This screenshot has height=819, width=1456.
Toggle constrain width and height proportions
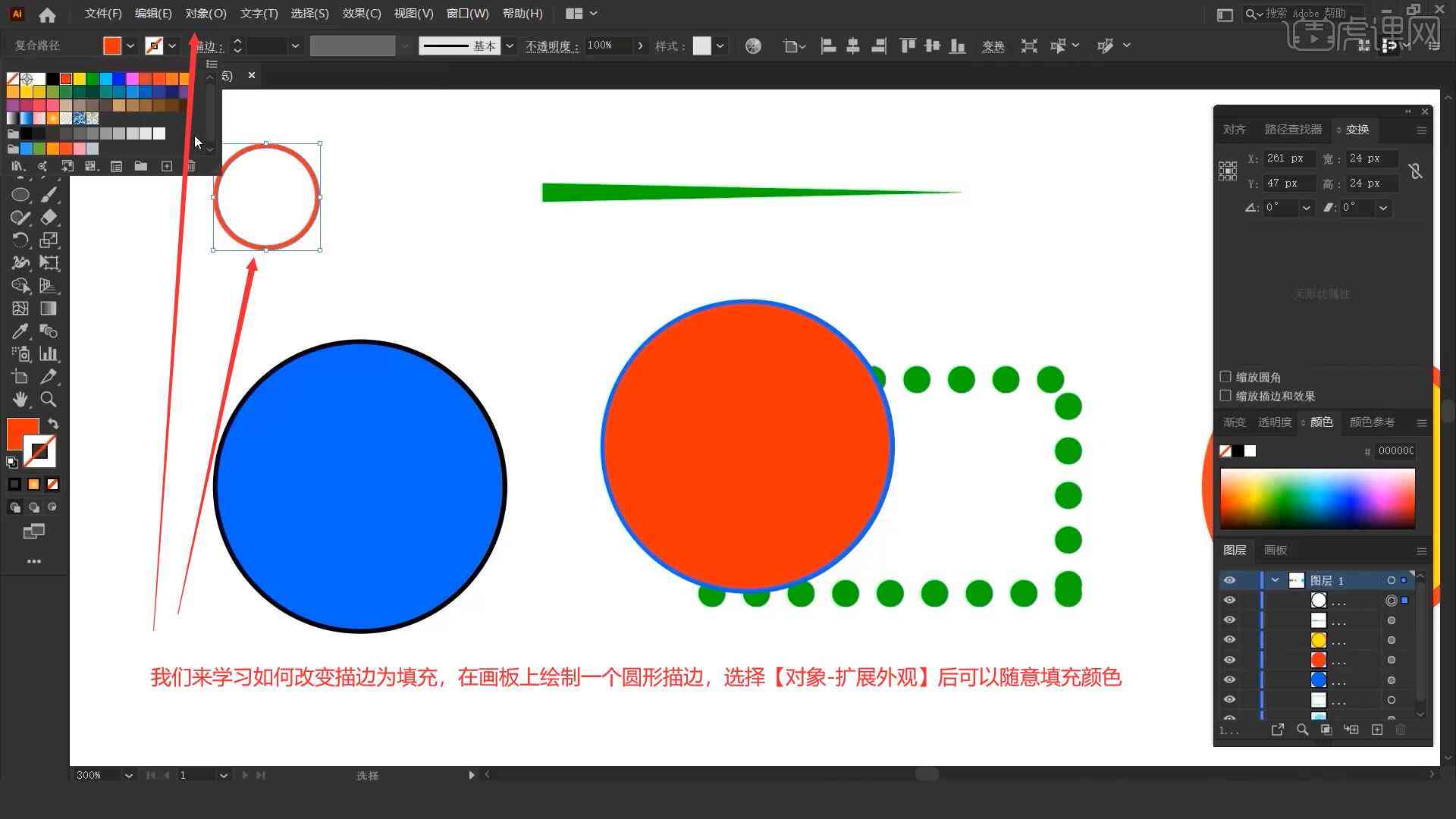[1415, 171]
